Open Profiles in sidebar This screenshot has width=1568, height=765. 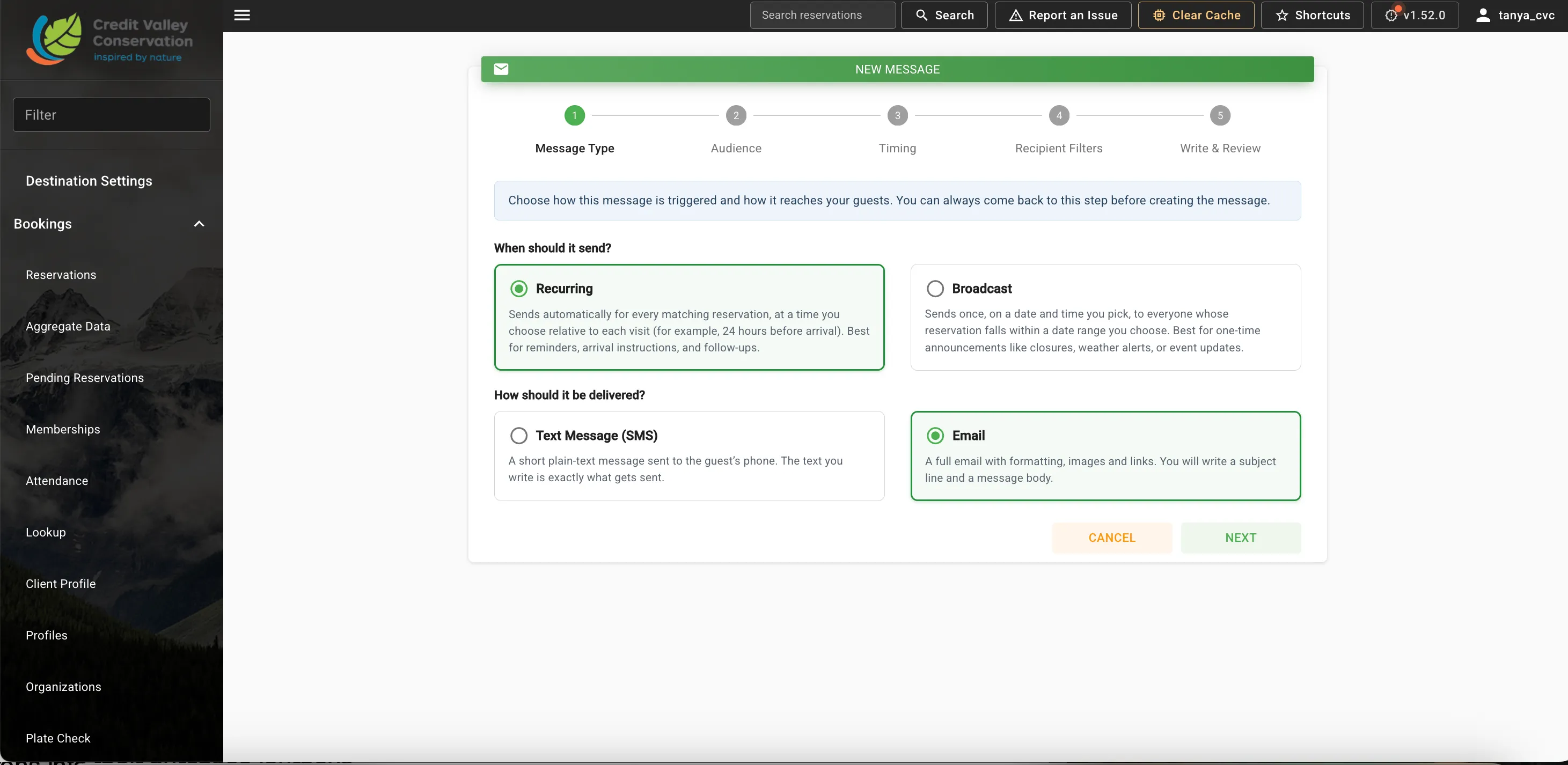click(x=46, y=635)
